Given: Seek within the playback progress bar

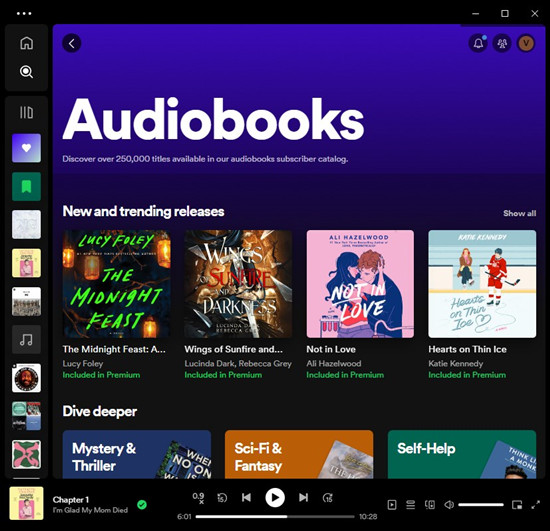Looking at the screenshot, I should (x=275, y=517).
